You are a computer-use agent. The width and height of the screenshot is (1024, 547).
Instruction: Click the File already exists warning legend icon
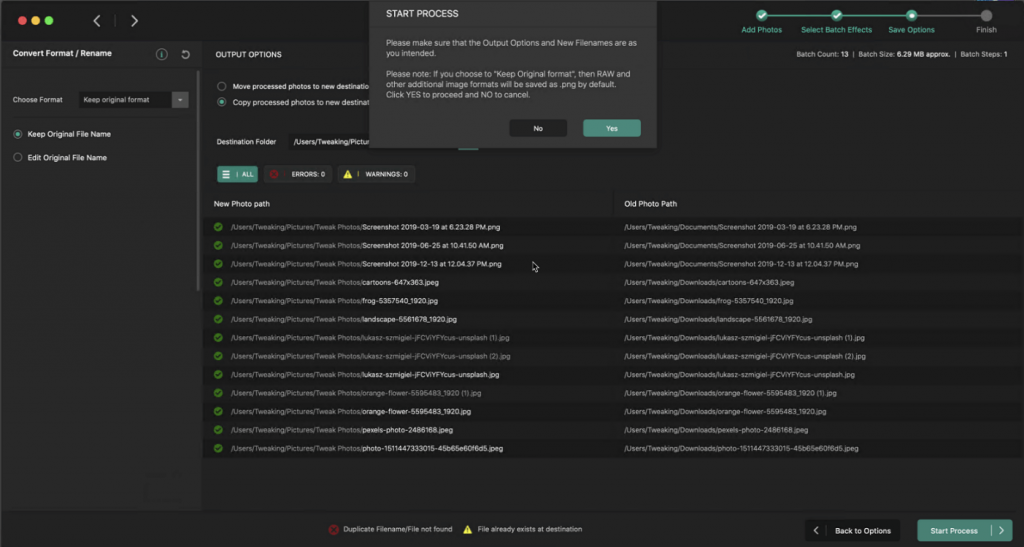coord(468,529)
